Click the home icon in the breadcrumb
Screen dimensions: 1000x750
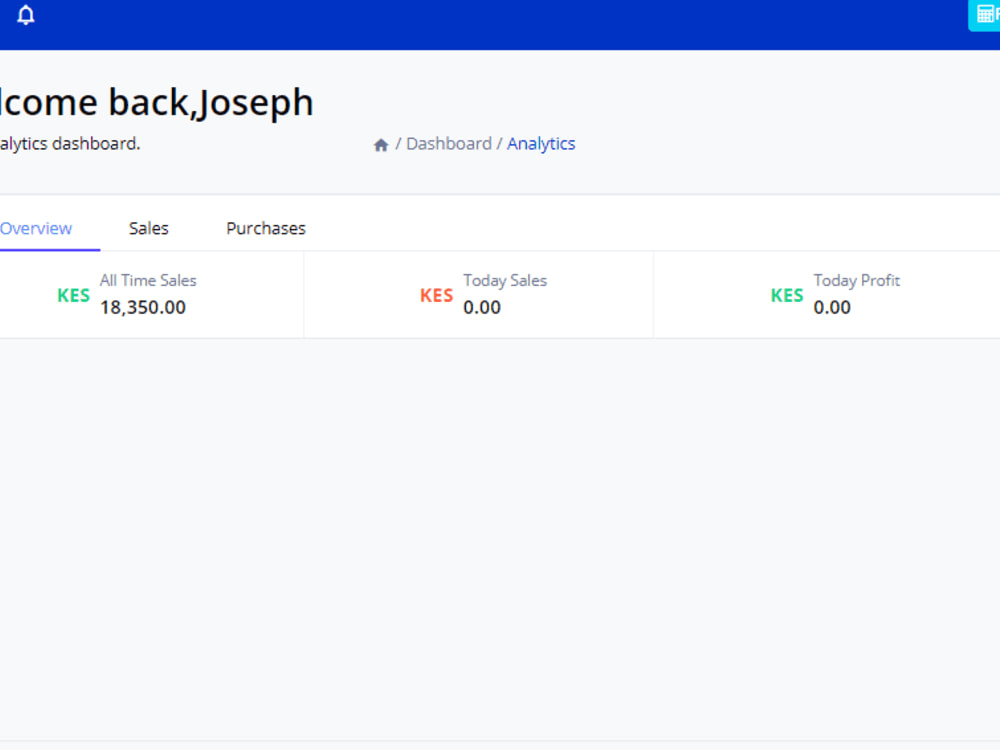tap(381, 144)
